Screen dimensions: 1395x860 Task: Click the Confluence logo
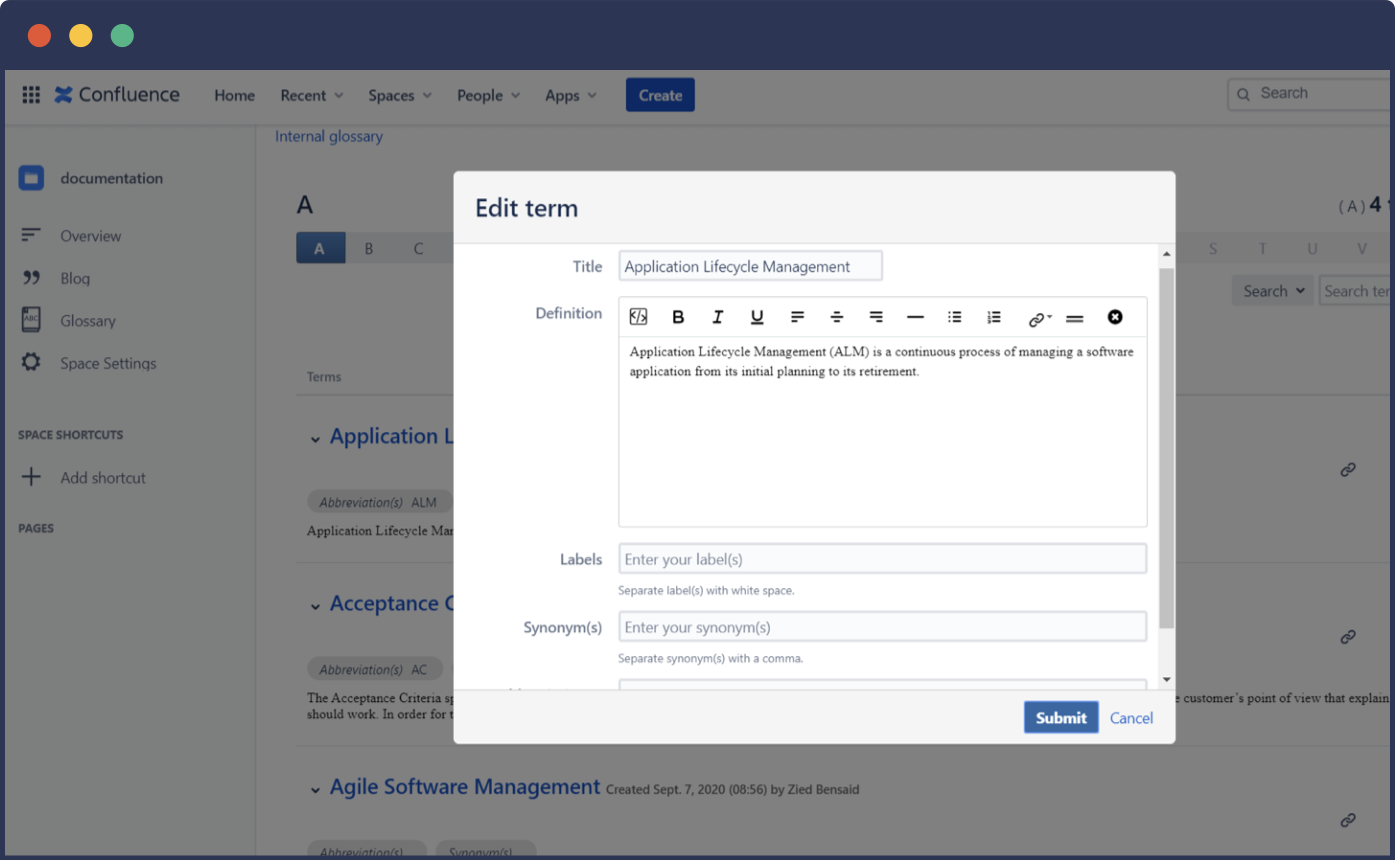117,95
